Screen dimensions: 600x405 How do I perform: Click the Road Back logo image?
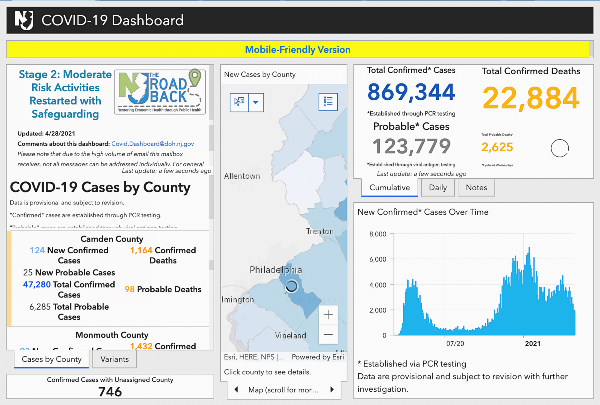(158, 97)
